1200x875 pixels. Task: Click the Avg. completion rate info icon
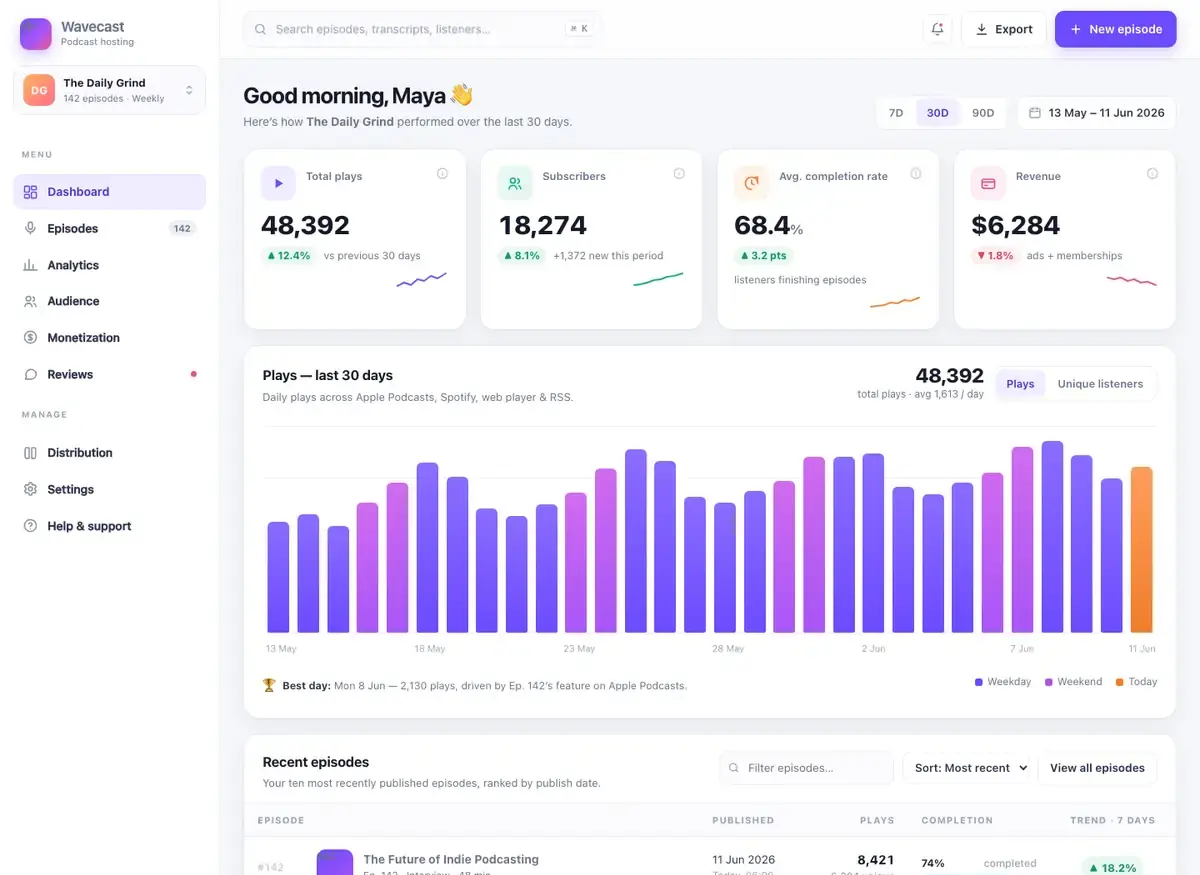tap(916, 174)
